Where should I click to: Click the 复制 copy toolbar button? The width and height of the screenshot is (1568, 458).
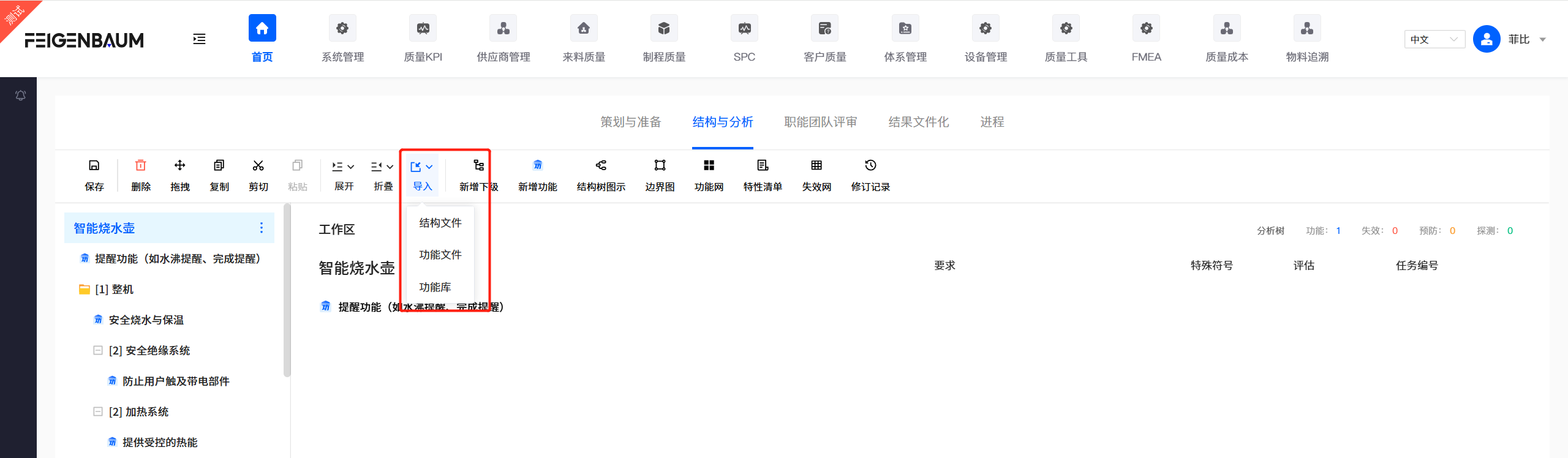pyautogui.click(x=219, y=175)
